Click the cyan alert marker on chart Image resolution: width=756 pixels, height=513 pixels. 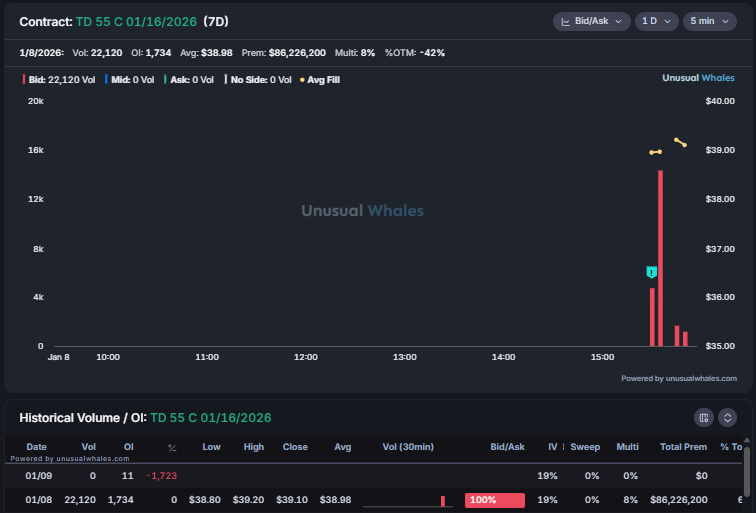coord(651,272)
